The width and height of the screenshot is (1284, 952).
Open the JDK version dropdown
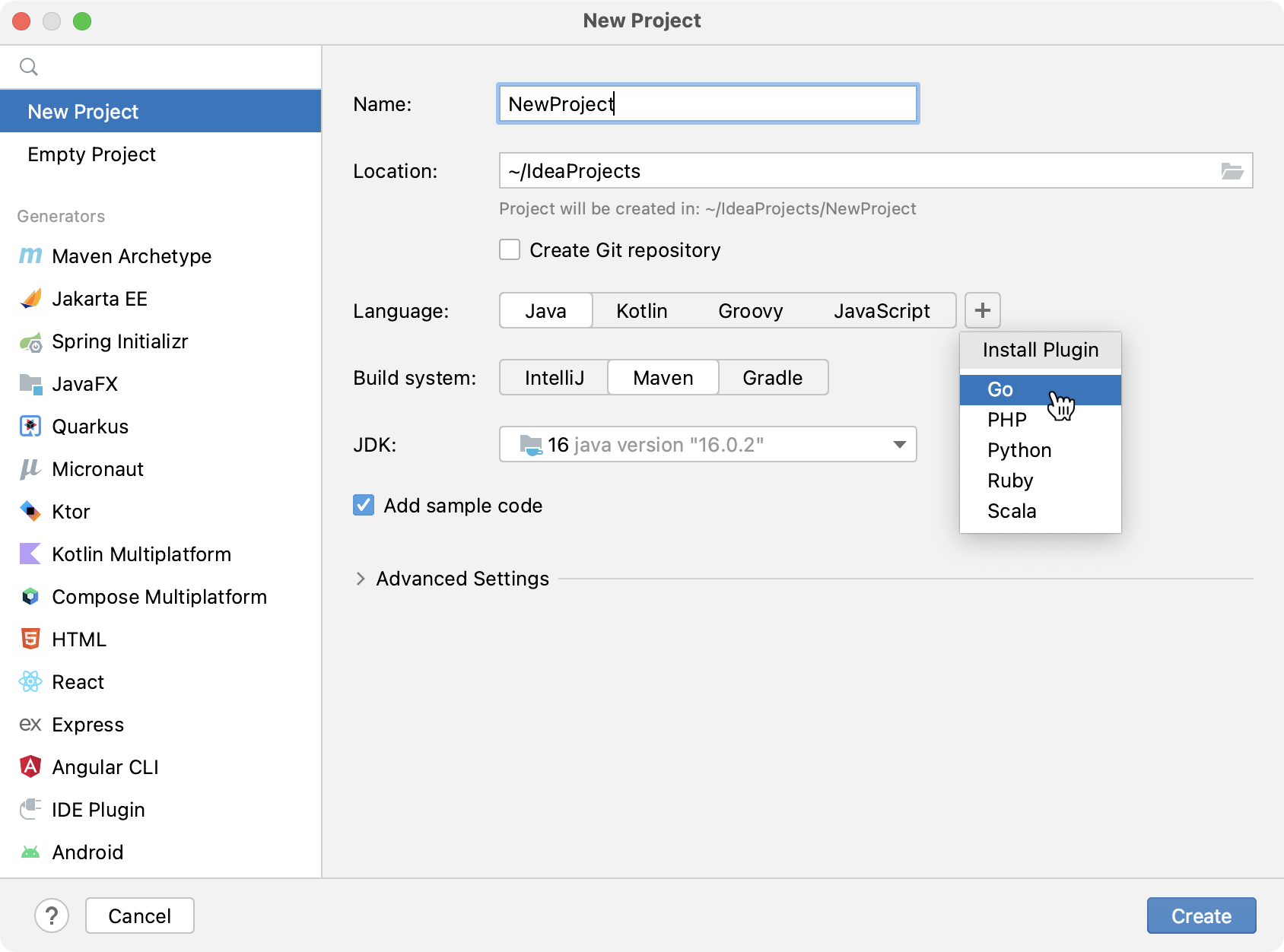708,445
